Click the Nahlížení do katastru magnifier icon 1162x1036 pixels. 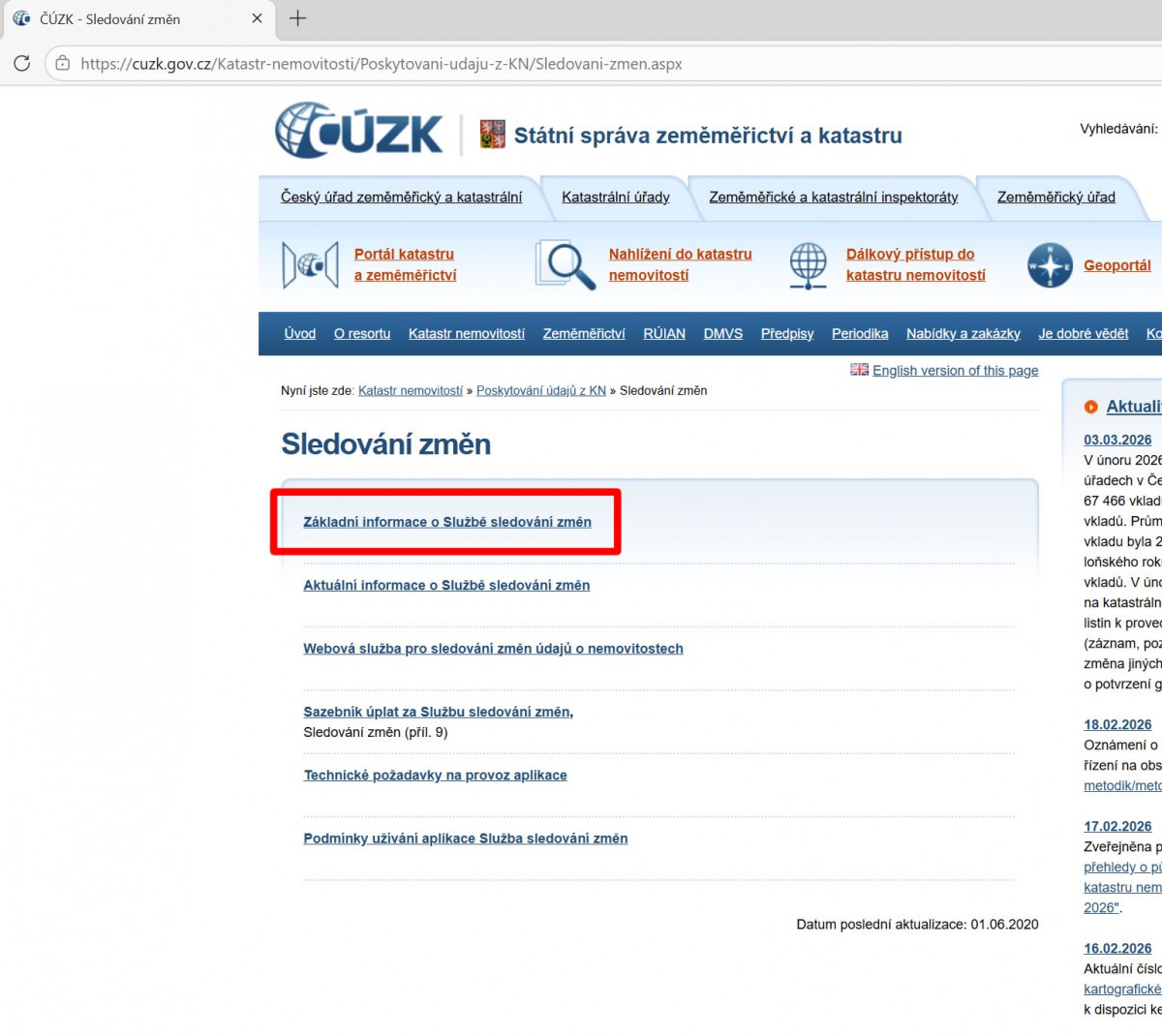click(x=566, y=264)
